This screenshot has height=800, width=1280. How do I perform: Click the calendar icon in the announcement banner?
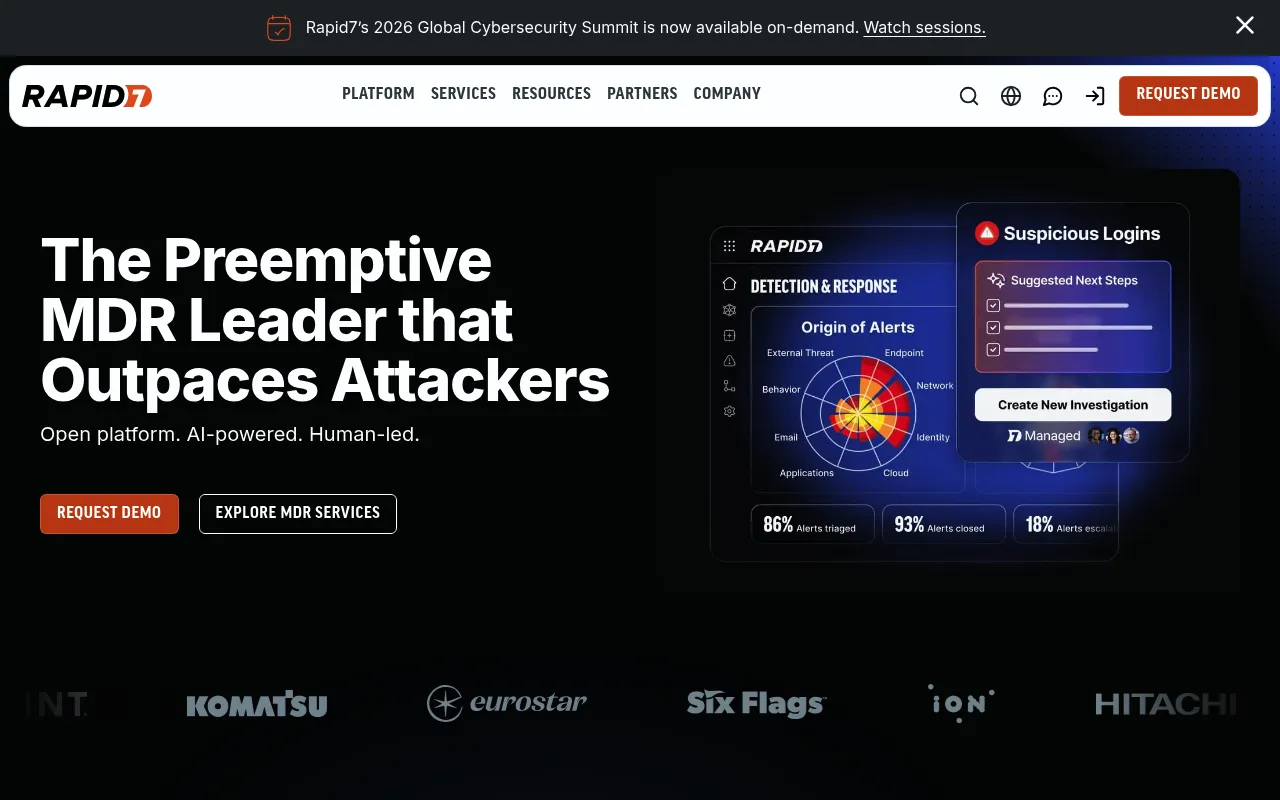click(x=279, y=28)
